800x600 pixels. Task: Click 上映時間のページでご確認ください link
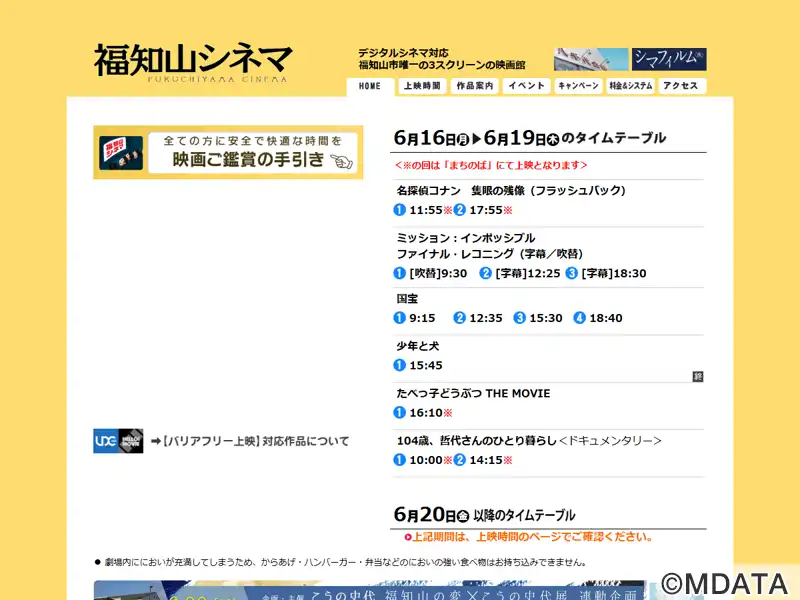(x=529, y=537)
